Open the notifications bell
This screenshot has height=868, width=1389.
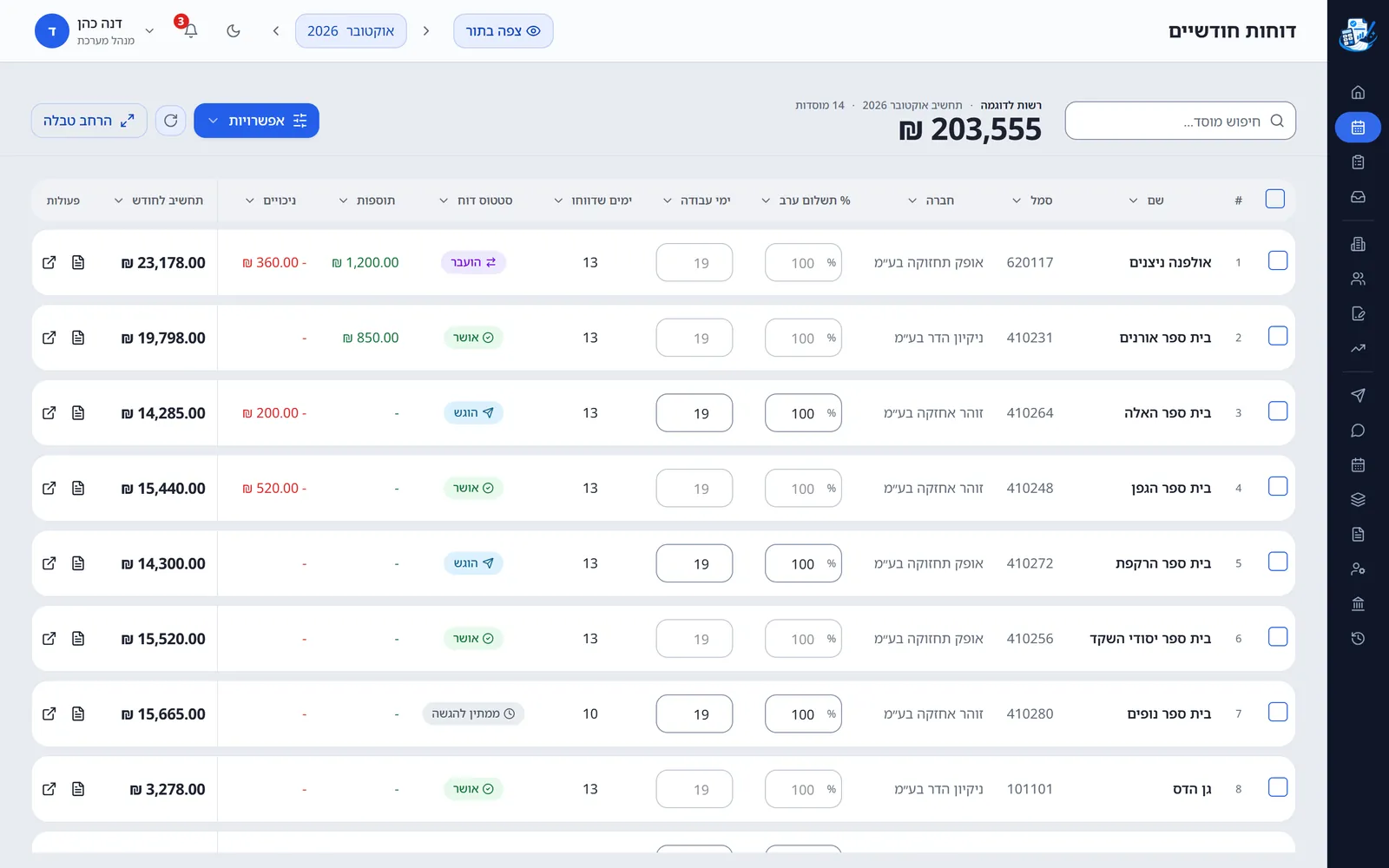click(x=190, y=31)
